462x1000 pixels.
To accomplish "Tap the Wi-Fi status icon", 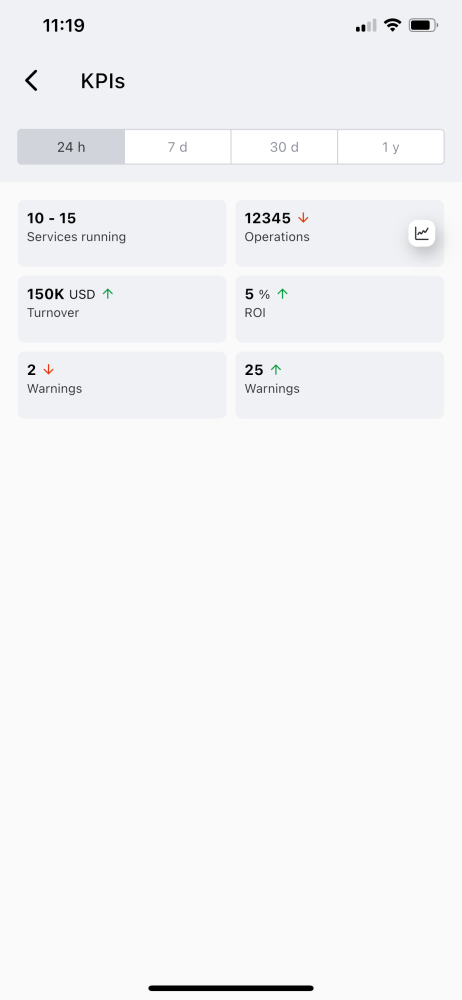I will [392, 26].
